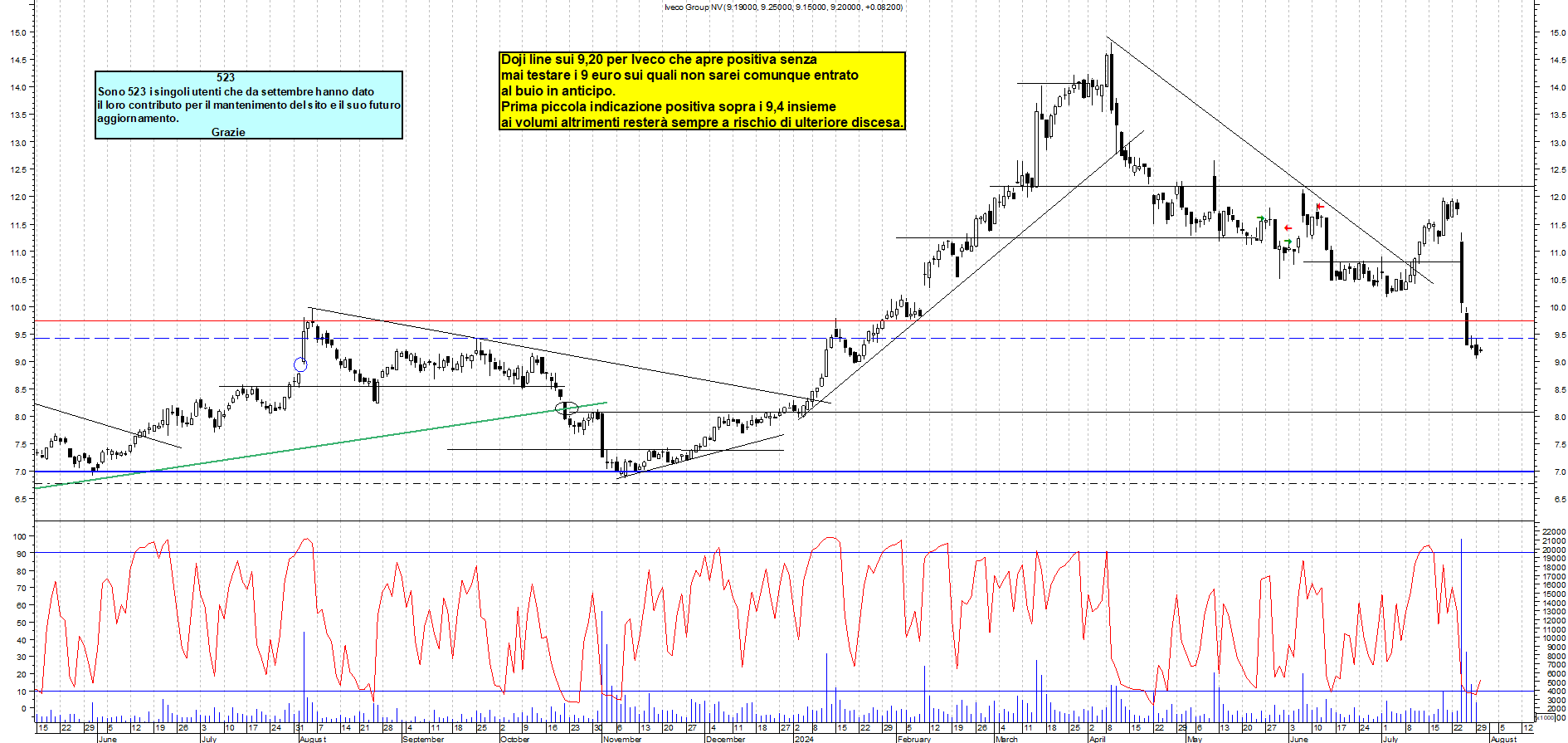Click the 12.0 price label on right axis

tap(1558, 198)
